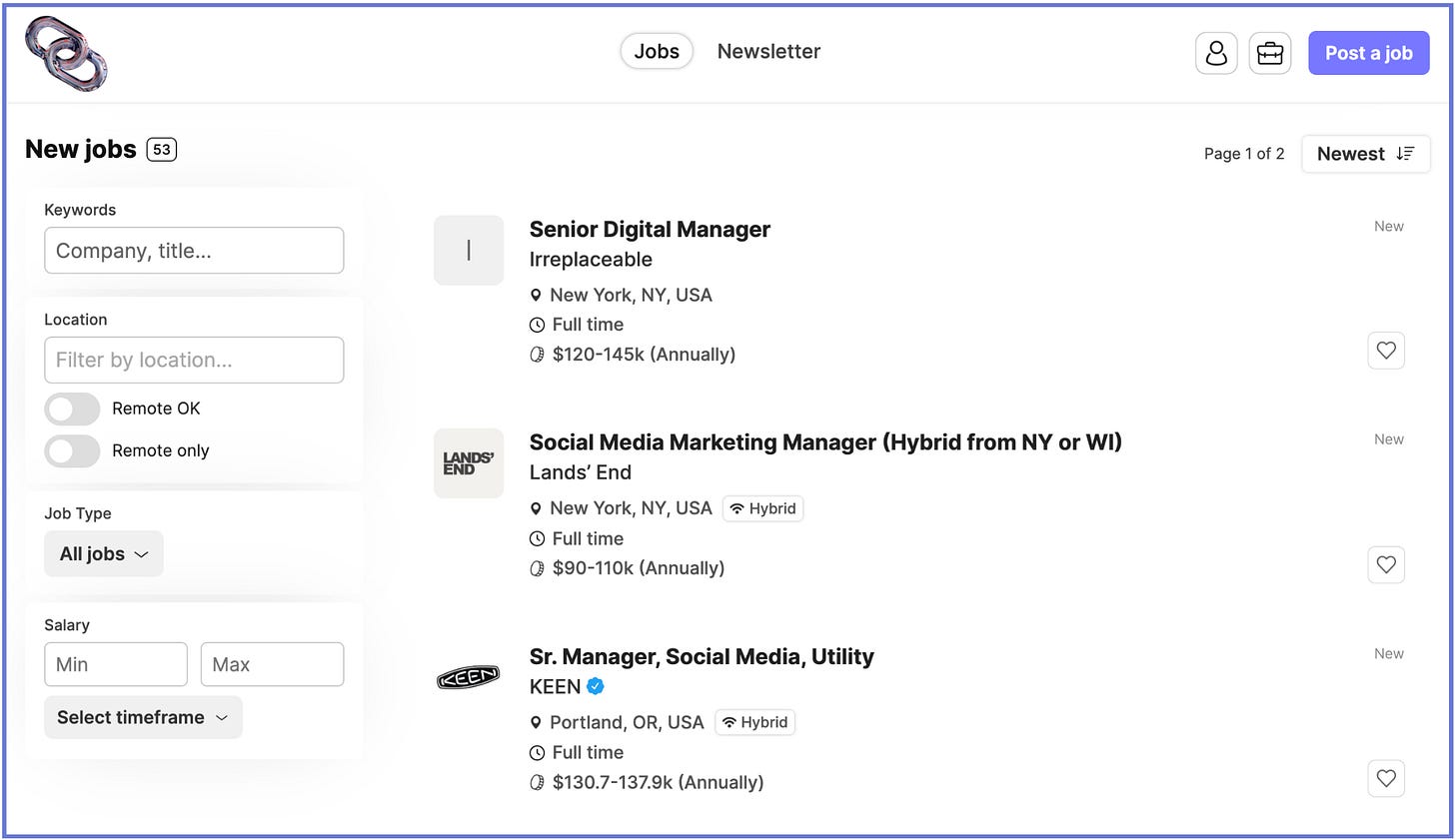Open the Select timeframe dropdown
This screenshot has width=1455, height=840.
point(143,717)
